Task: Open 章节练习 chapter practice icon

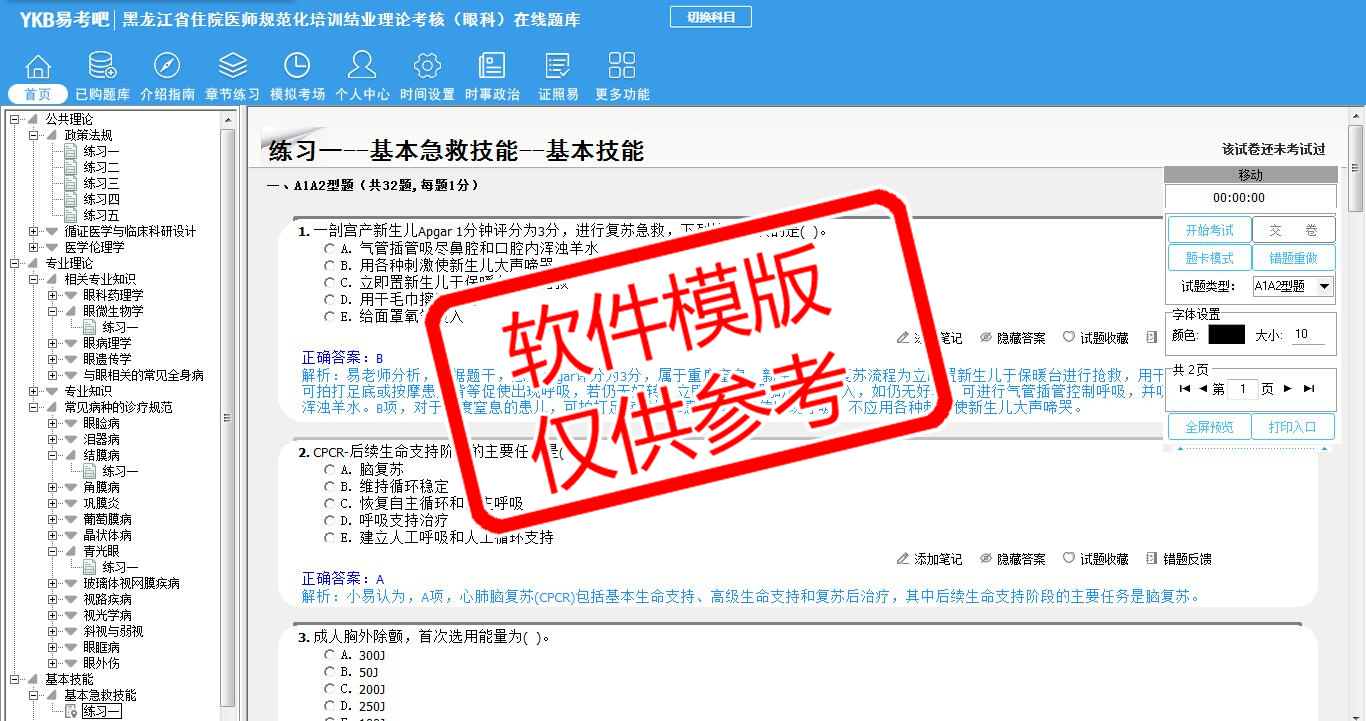Action: click(x=232, y=67)
